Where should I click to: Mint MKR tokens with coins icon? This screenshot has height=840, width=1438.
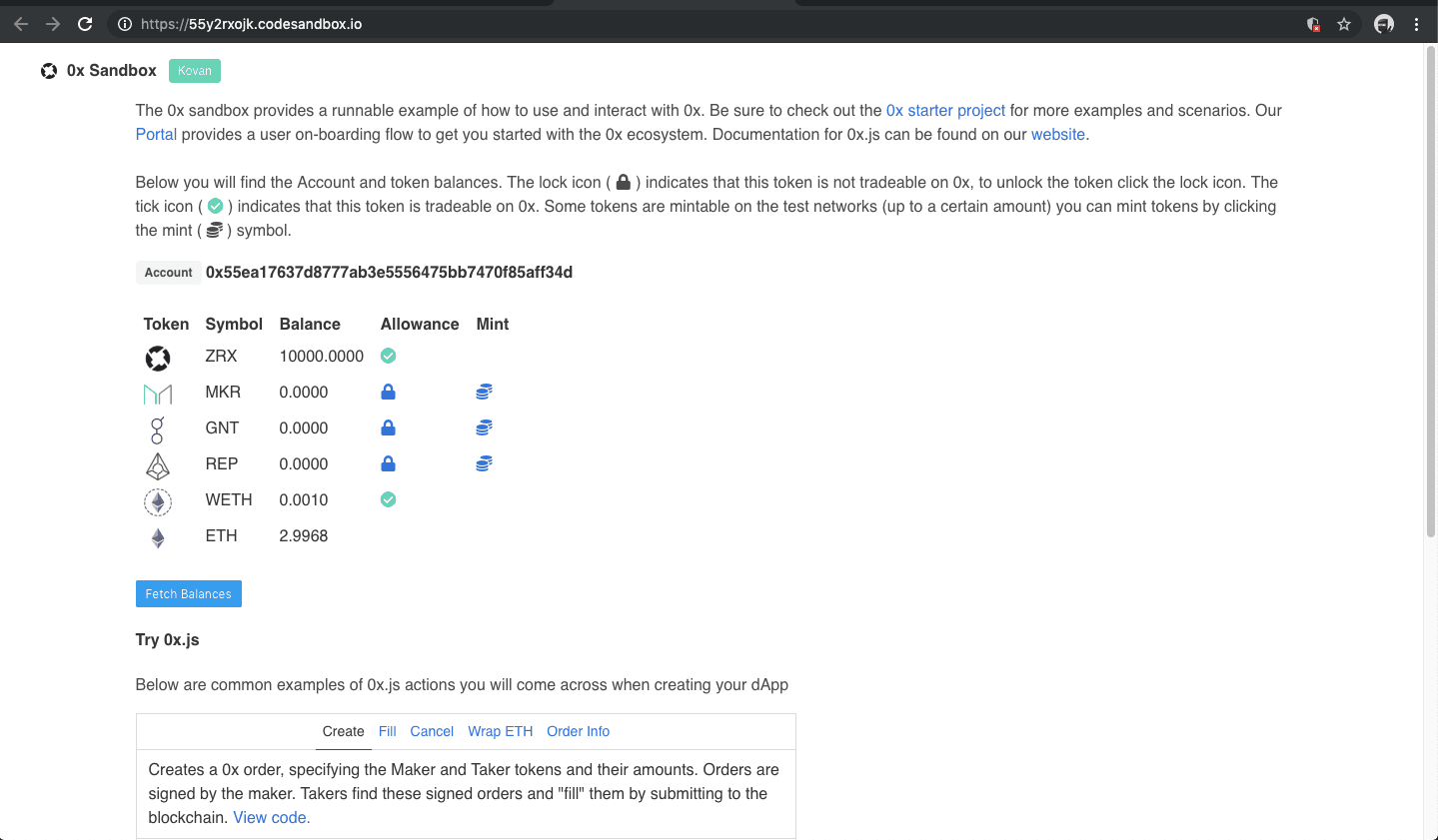click(484, 392)
